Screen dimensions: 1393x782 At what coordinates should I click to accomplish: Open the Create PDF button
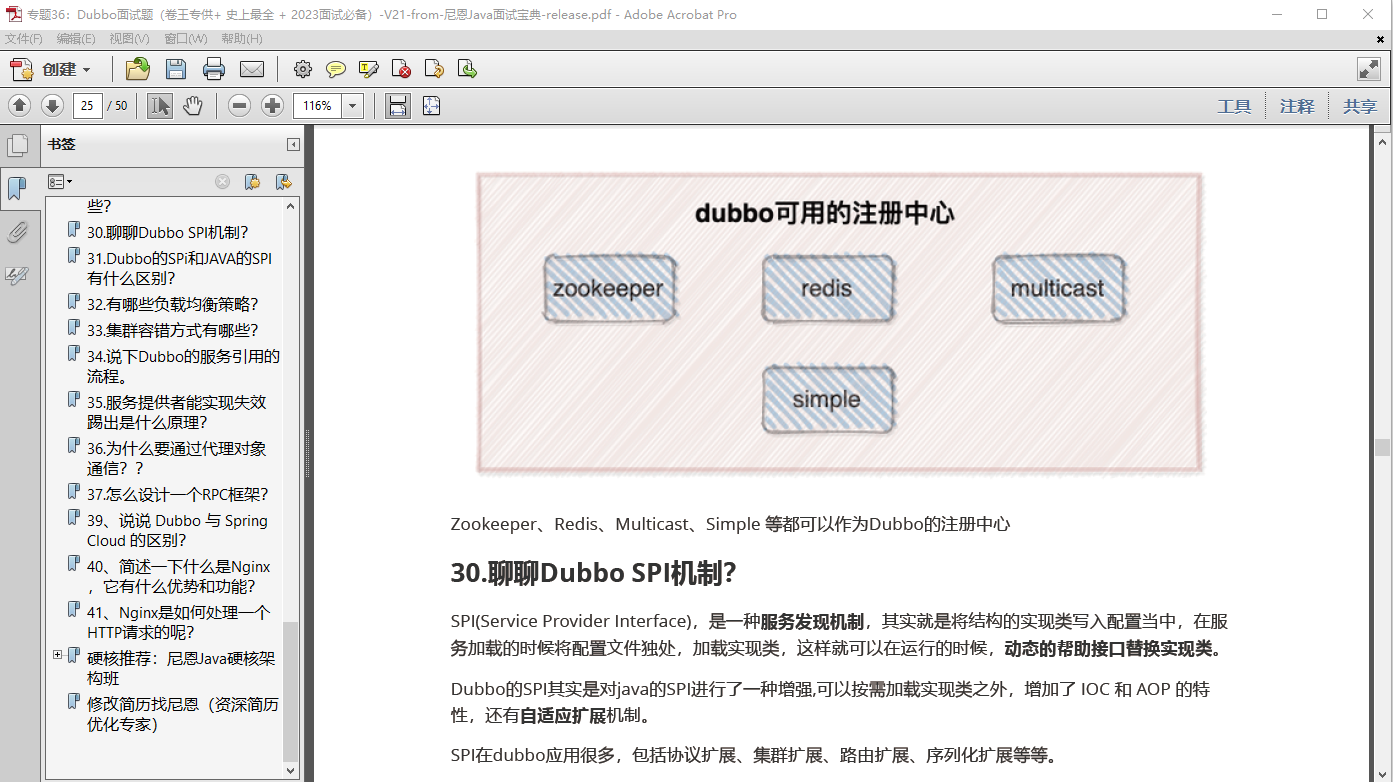click(x=50, y=69)
